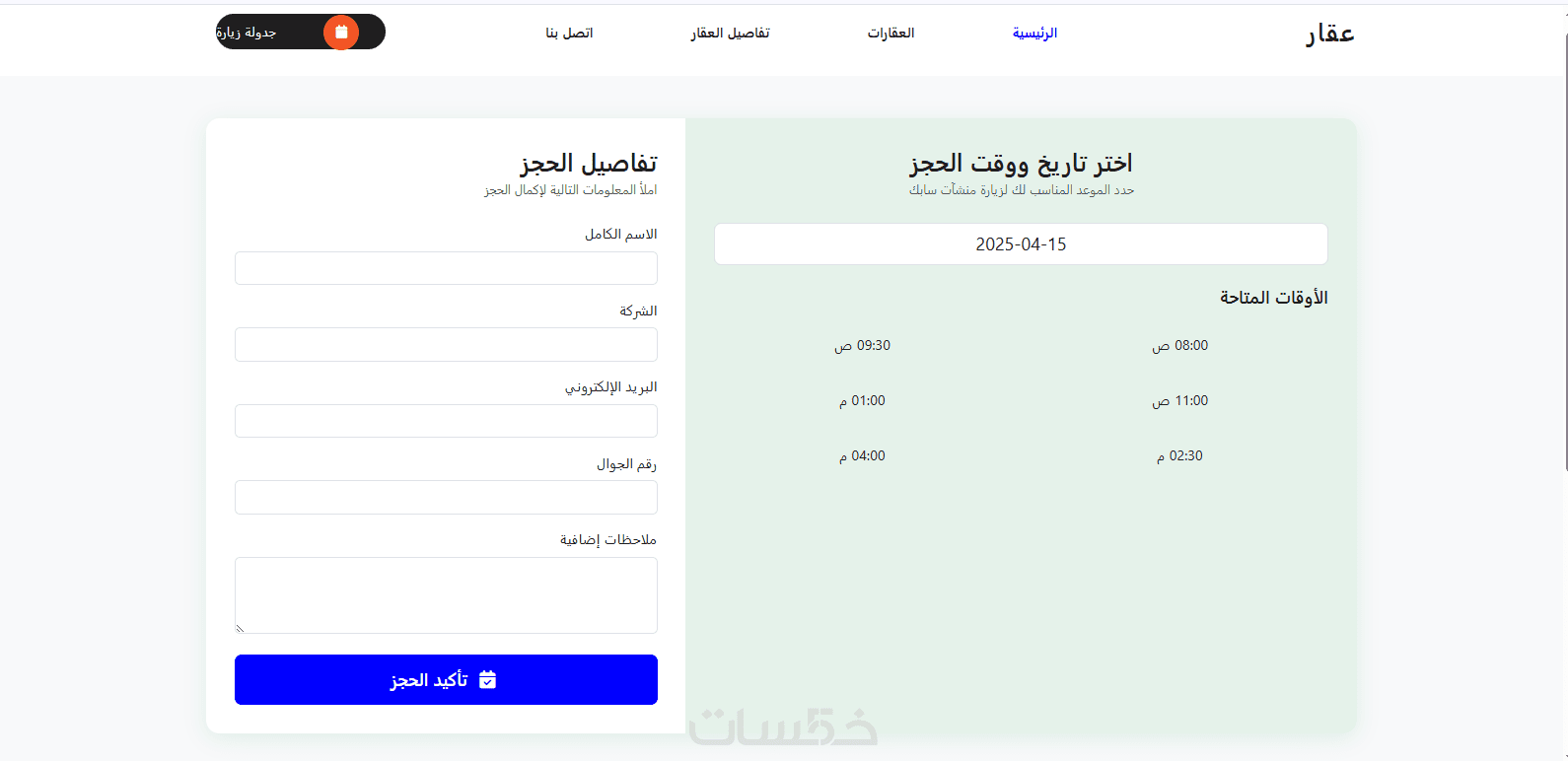This screenshot has width=1568, height=761.
Task: Click the جدولة زيارة button
Action: click(301, 32)
